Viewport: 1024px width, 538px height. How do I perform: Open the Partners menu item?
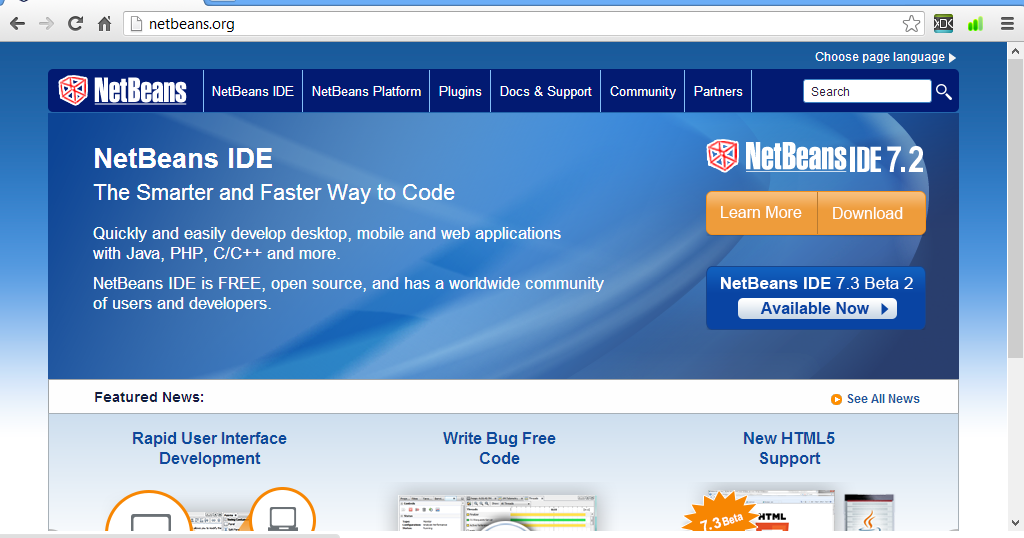pos(718,91)
